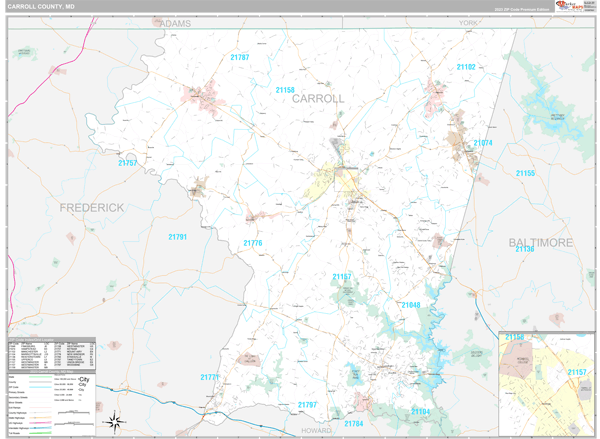Click the compass rose north arrow icon
Viewport: 600px width, 439px height.
pyautogui.click(x=114, y=420)
